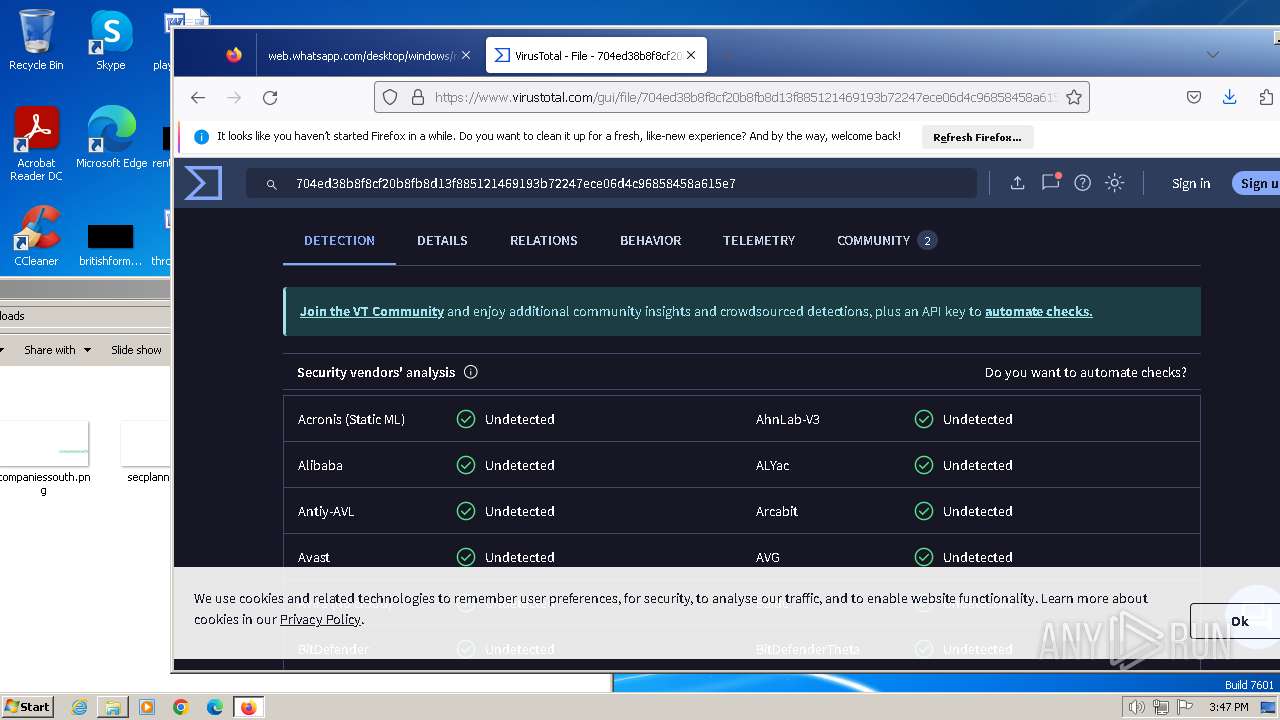Click the system clock 3:47 PM

(x=1228, y=707)
